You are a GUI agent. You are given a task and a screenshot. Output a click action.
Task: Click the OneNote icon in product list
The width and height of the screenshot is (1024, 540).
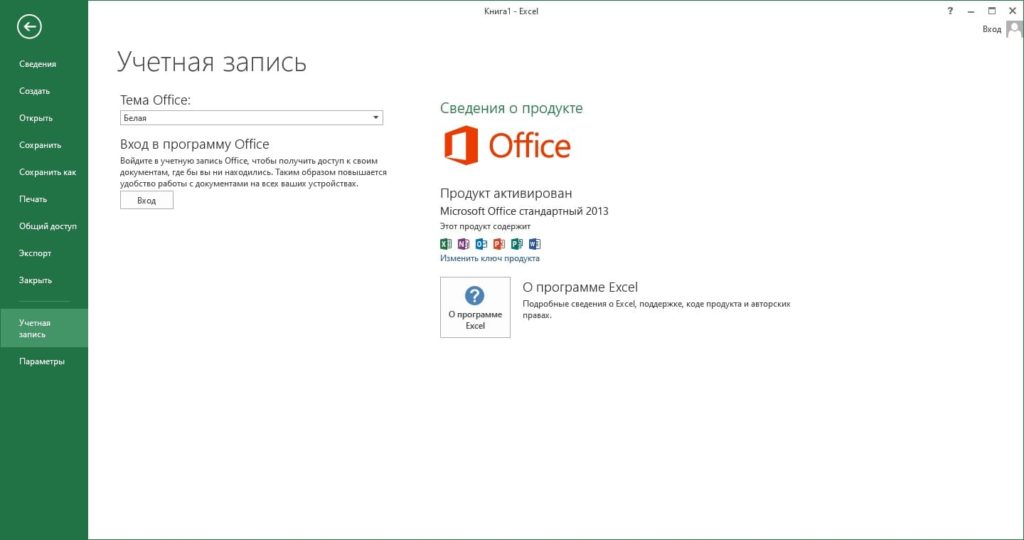coord(463,244)
